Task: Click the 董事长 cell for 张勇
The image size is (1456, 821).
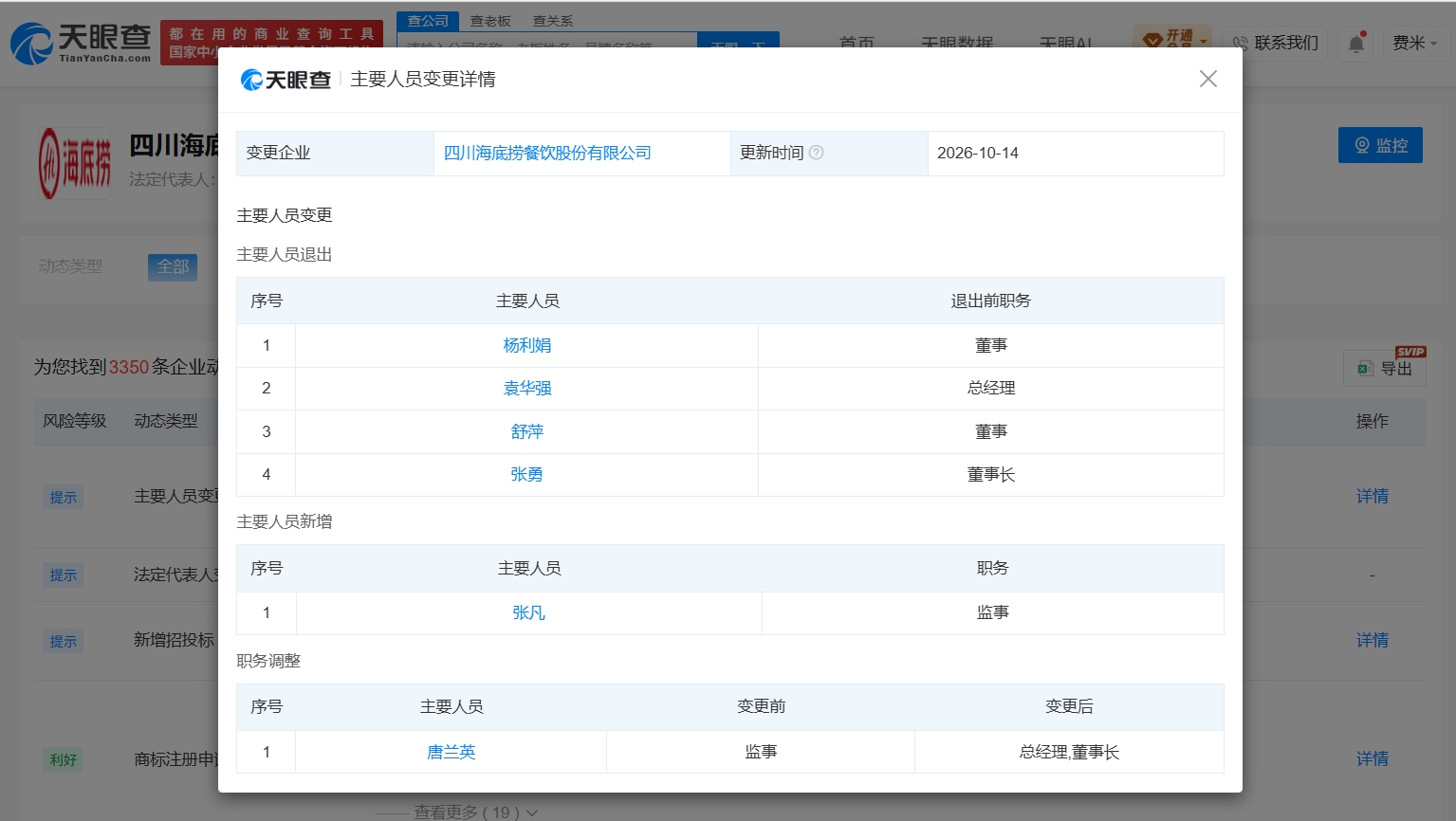Action: click(991, 474)
